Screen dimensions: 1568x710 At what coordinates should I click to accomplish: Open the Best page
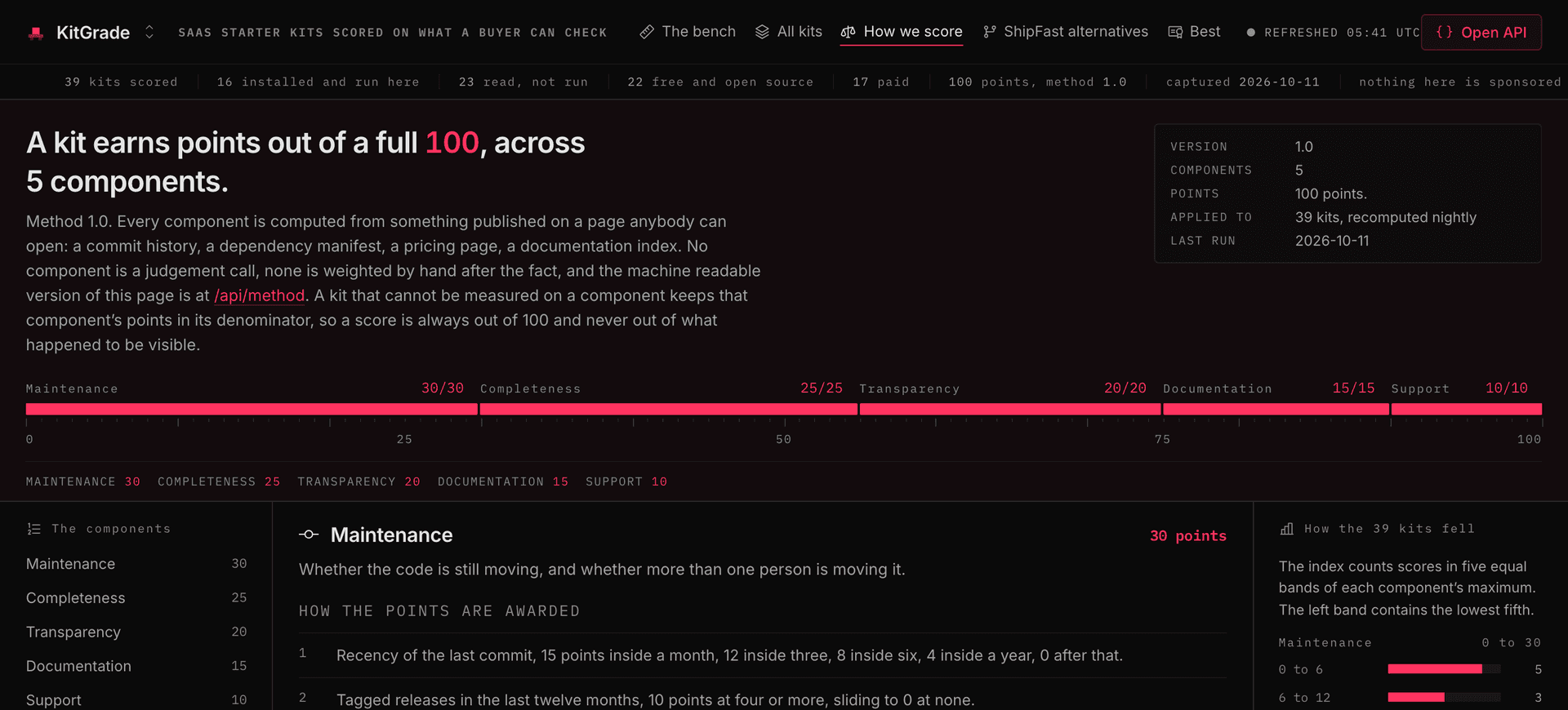coord(1194,32)
